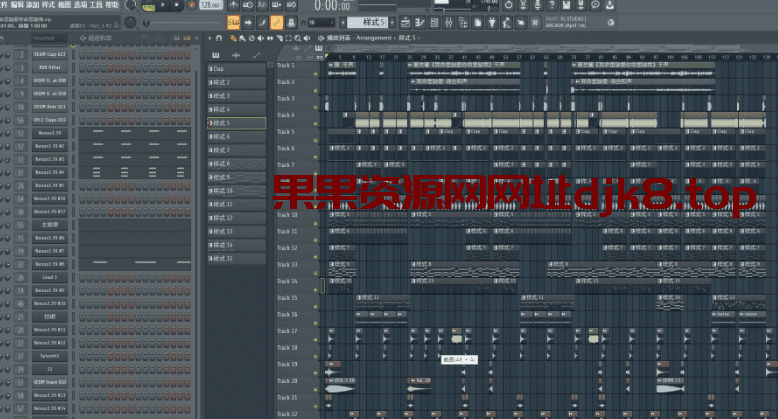
Task: Open the Mixer window icon
Action: point(449,22)
